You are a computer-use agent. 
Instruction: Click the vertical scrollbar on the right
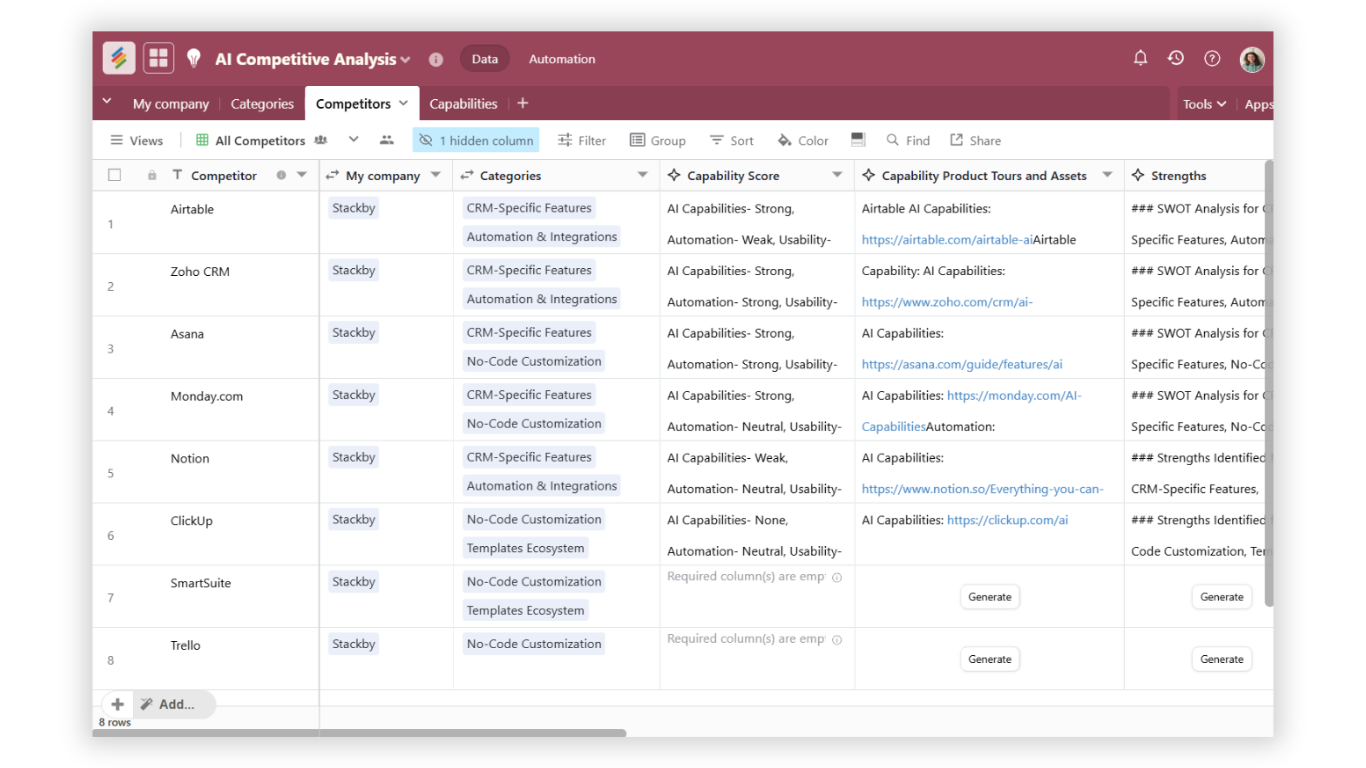[1269, 380]
